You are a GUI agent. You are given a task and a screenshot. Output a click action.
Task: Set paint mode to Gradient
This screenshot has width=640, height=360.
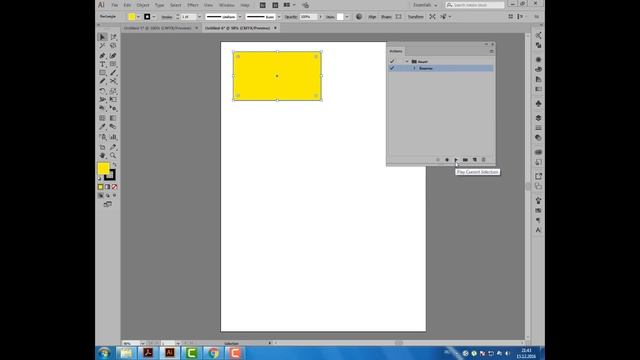[x=107, y=187]
